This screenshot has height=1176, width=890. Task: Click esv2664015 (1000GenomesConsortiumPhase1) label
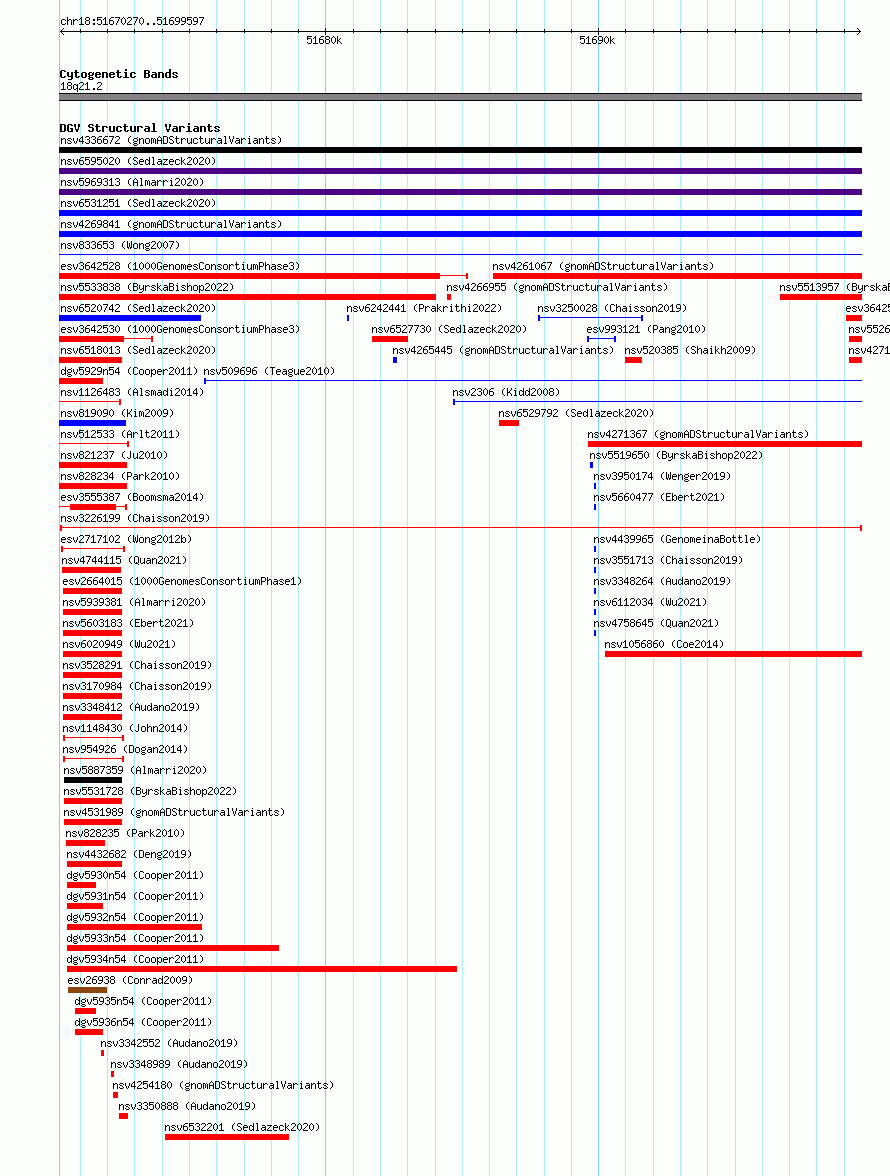coord(182,581)
